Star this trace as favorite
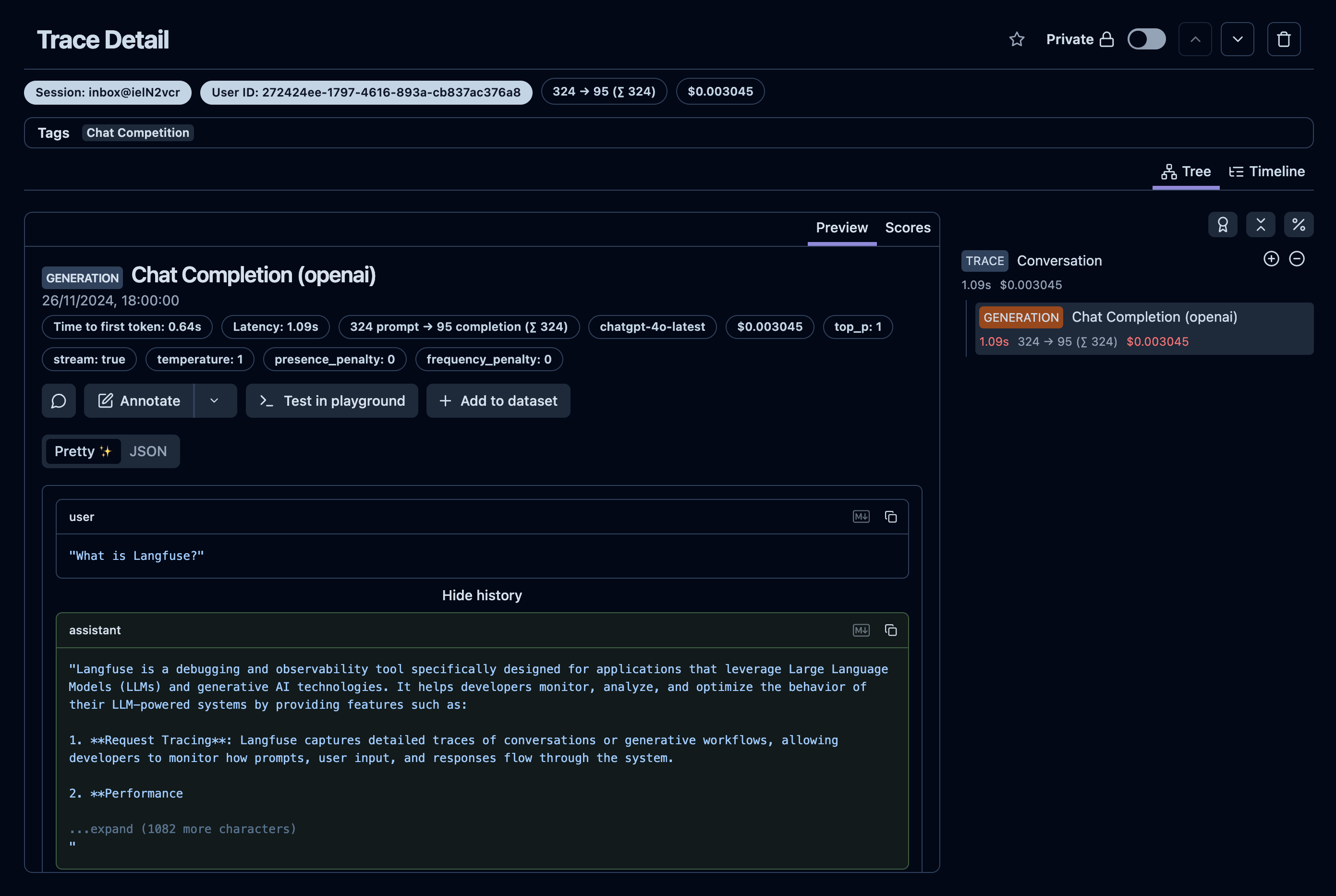The height and width of the screenshot is (896, 1336). tap(1017, 39)
